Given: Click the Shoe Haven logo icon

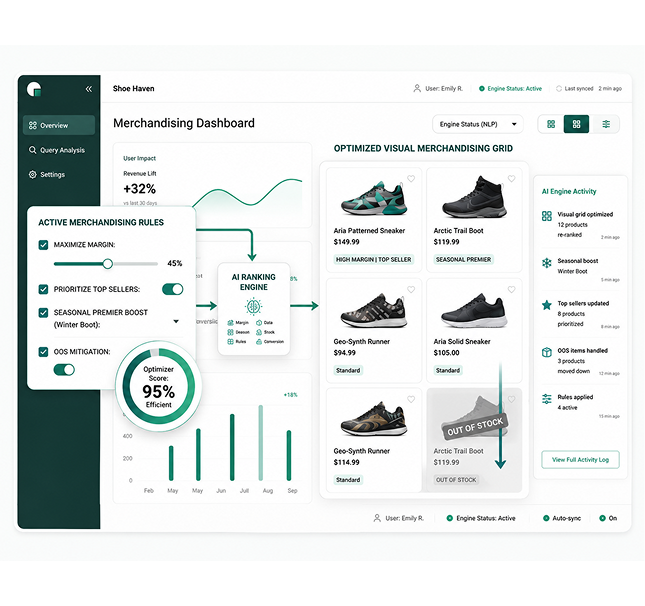Looking at the screenshot, I should tap(34, 89).
